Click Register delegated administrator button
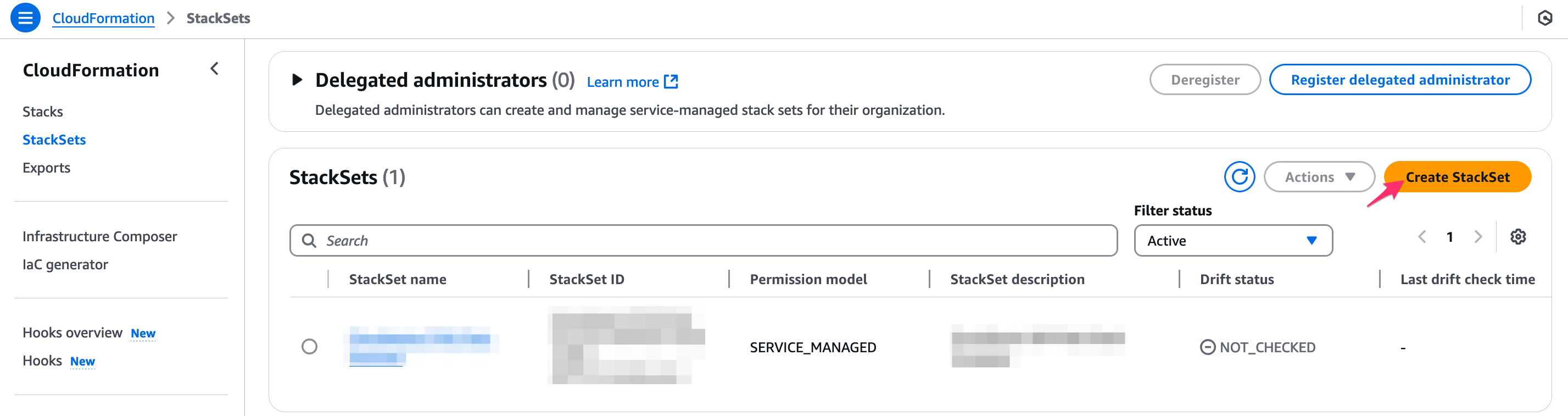The height and width of the screenshot is (416, 1568). click(x=1399, y=80)
